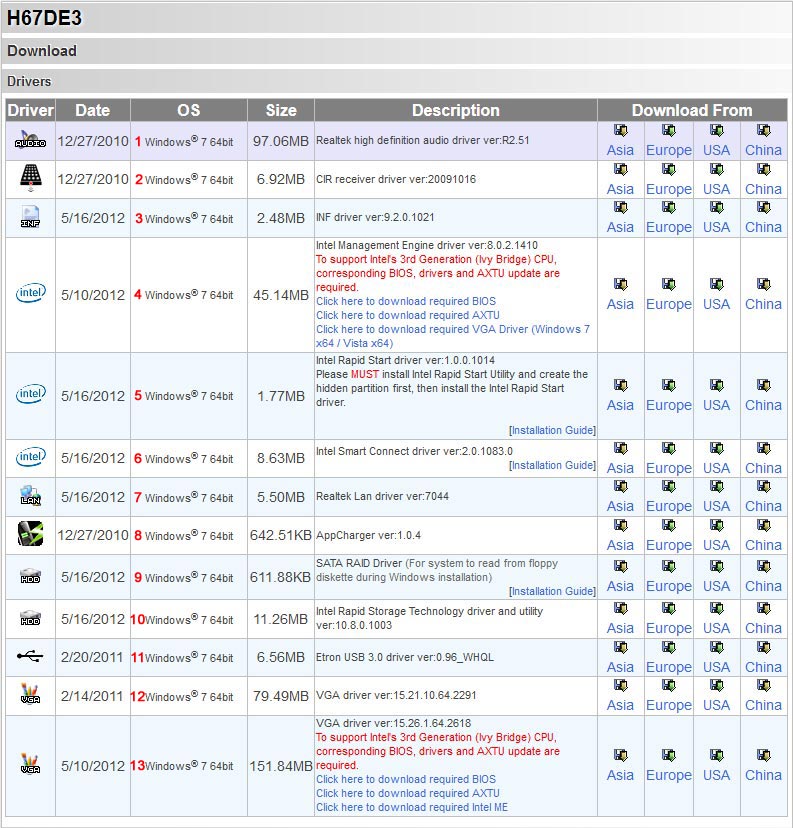Screen dimensions: 793x828
Task: Click the VGA icon in the 151.84MB driver row
Action: point(30,764)
